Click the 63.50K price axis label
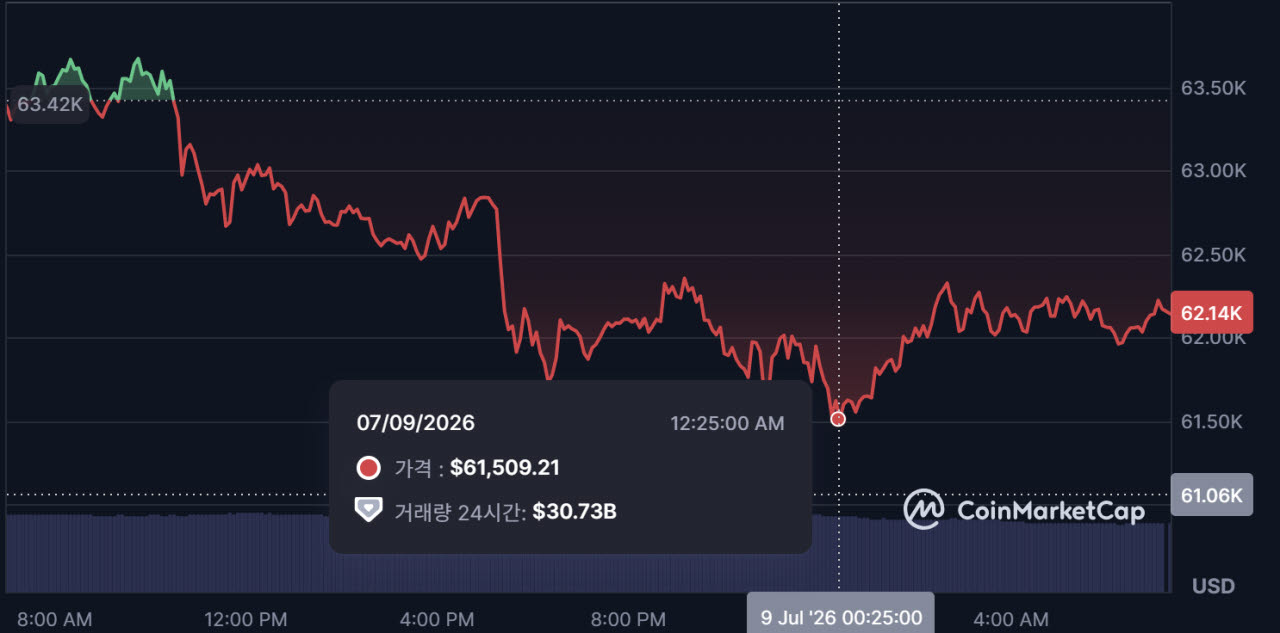 point(1213,88)
